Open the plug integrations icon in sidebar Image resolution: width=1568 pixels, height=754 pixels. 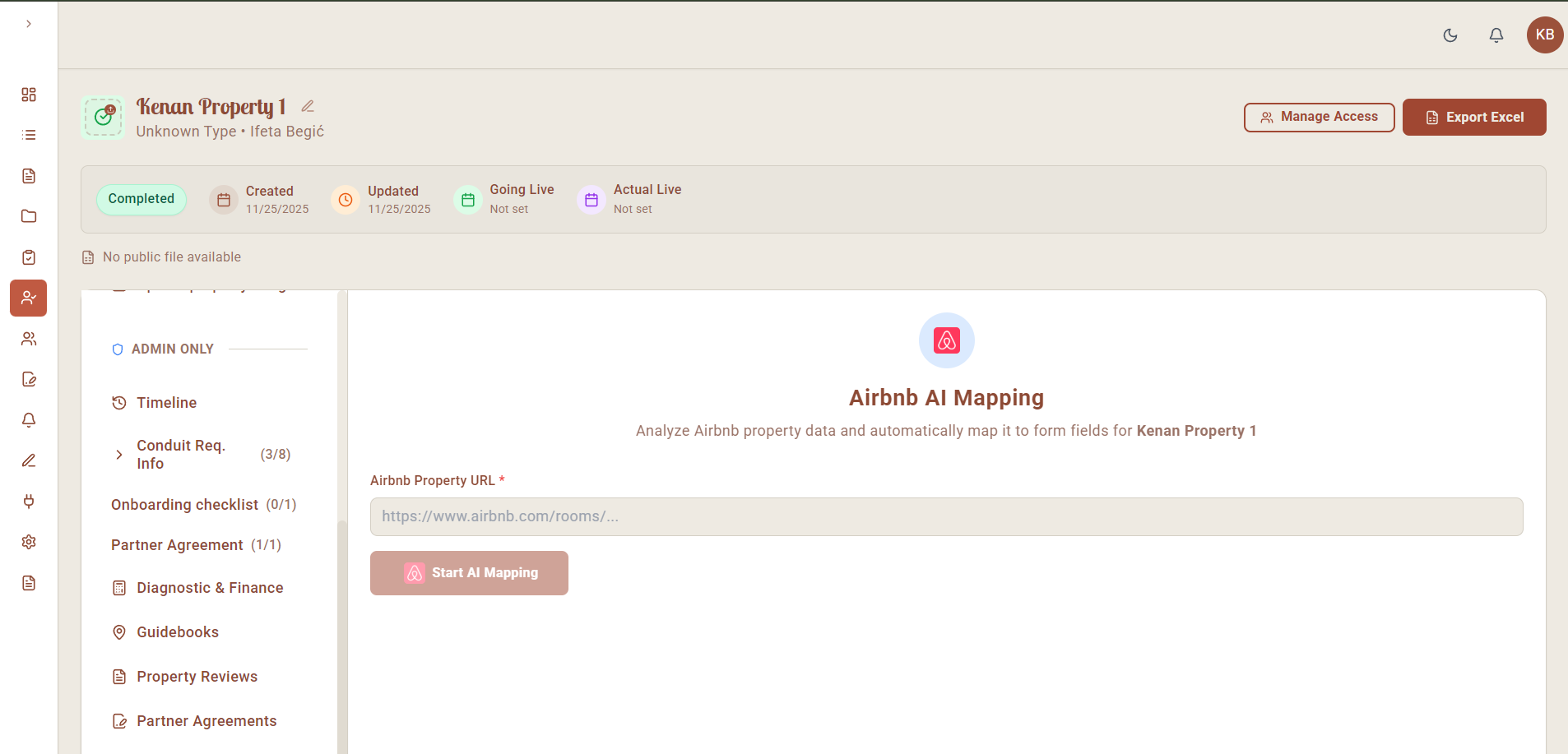tap(29, 502)
